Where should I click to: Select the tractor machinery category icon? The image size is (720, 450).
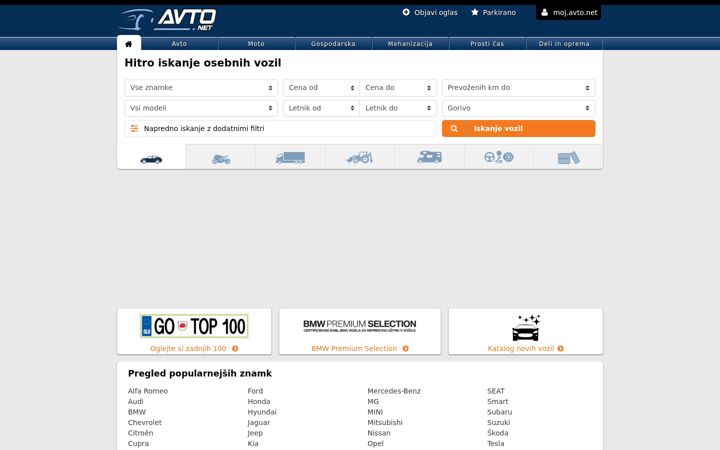coord(360,158)
